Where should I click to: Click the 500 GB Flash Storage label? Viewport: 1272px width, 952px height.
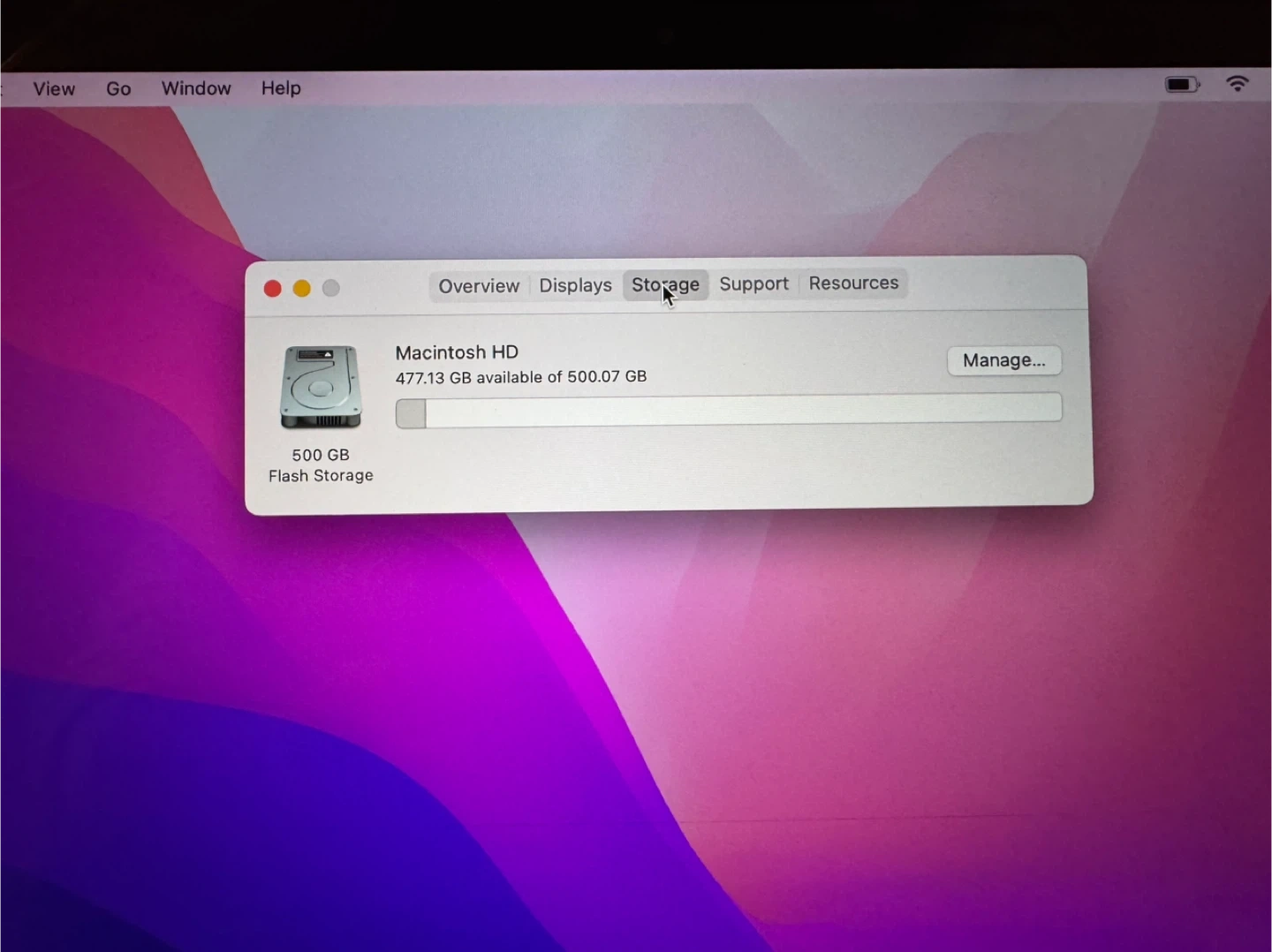pyautogui.click(x=321, y=465)
